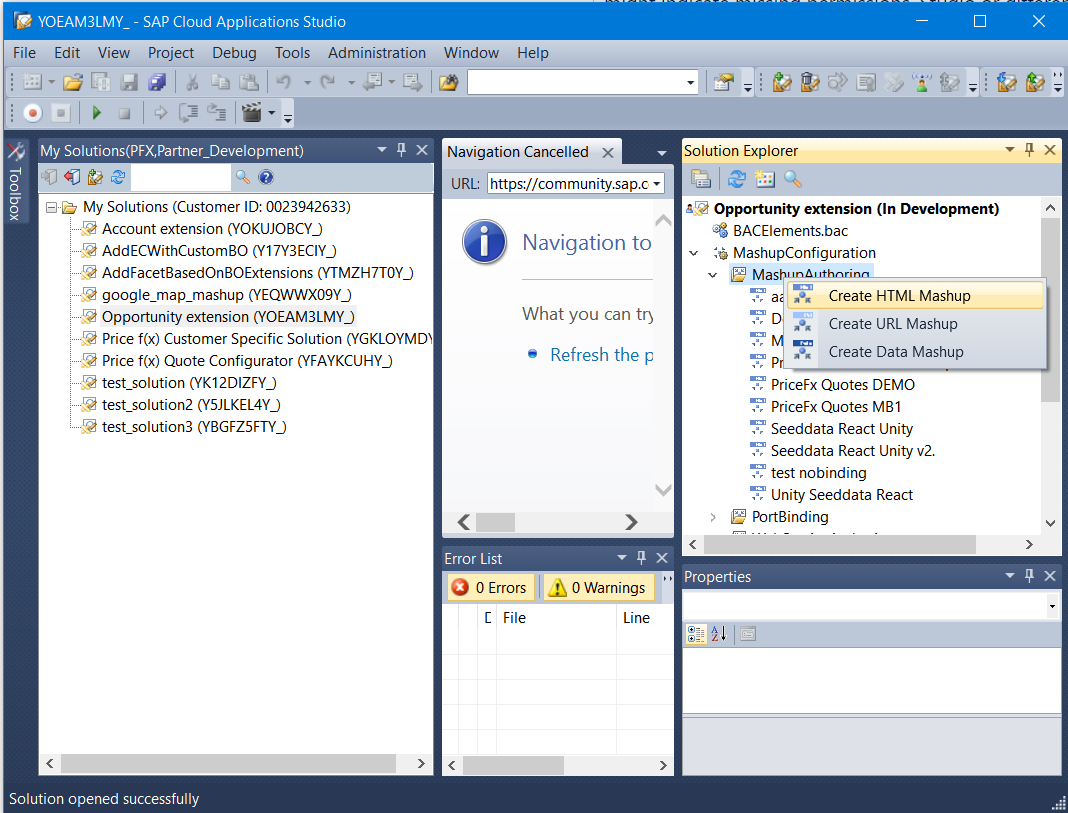Click the Properties icon in Solution Explorer toolbar
The image size is (1068, 813).
tap(701, 179)
